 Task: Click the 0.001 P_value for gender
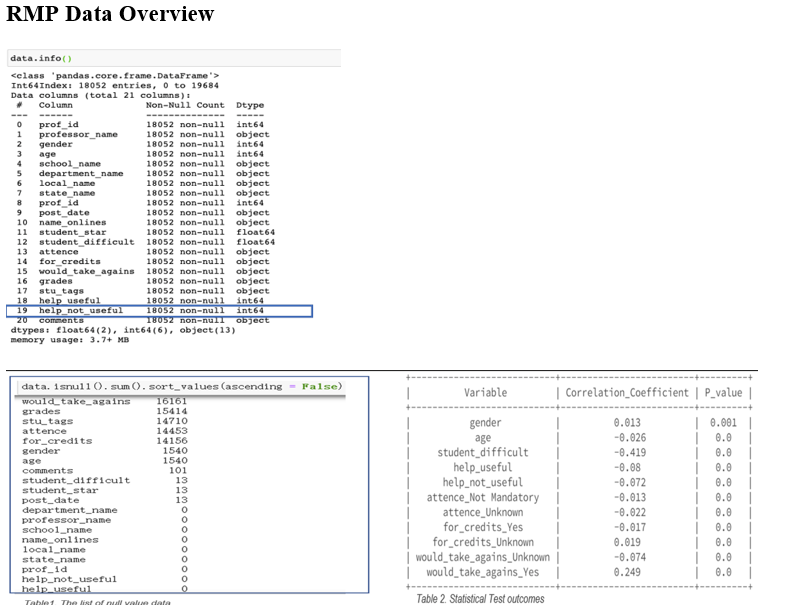(723, 423)
